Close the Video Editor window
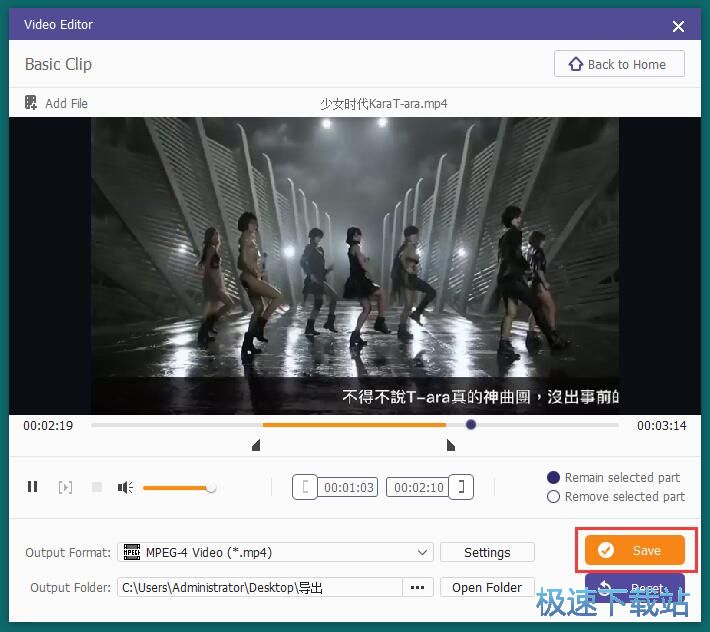Screen dimensions: 710x632 [678, 26]
